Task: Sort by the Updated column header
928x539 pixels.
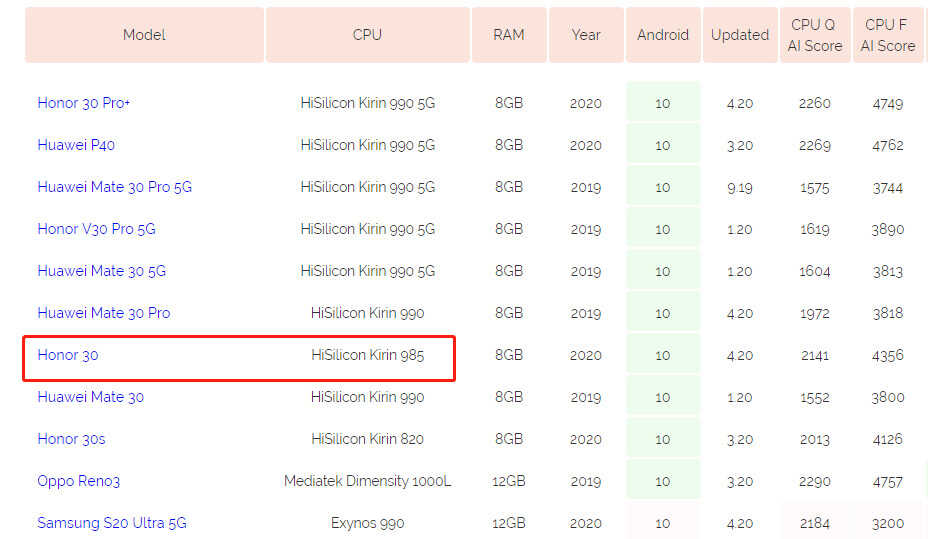Action: [740, 35]
